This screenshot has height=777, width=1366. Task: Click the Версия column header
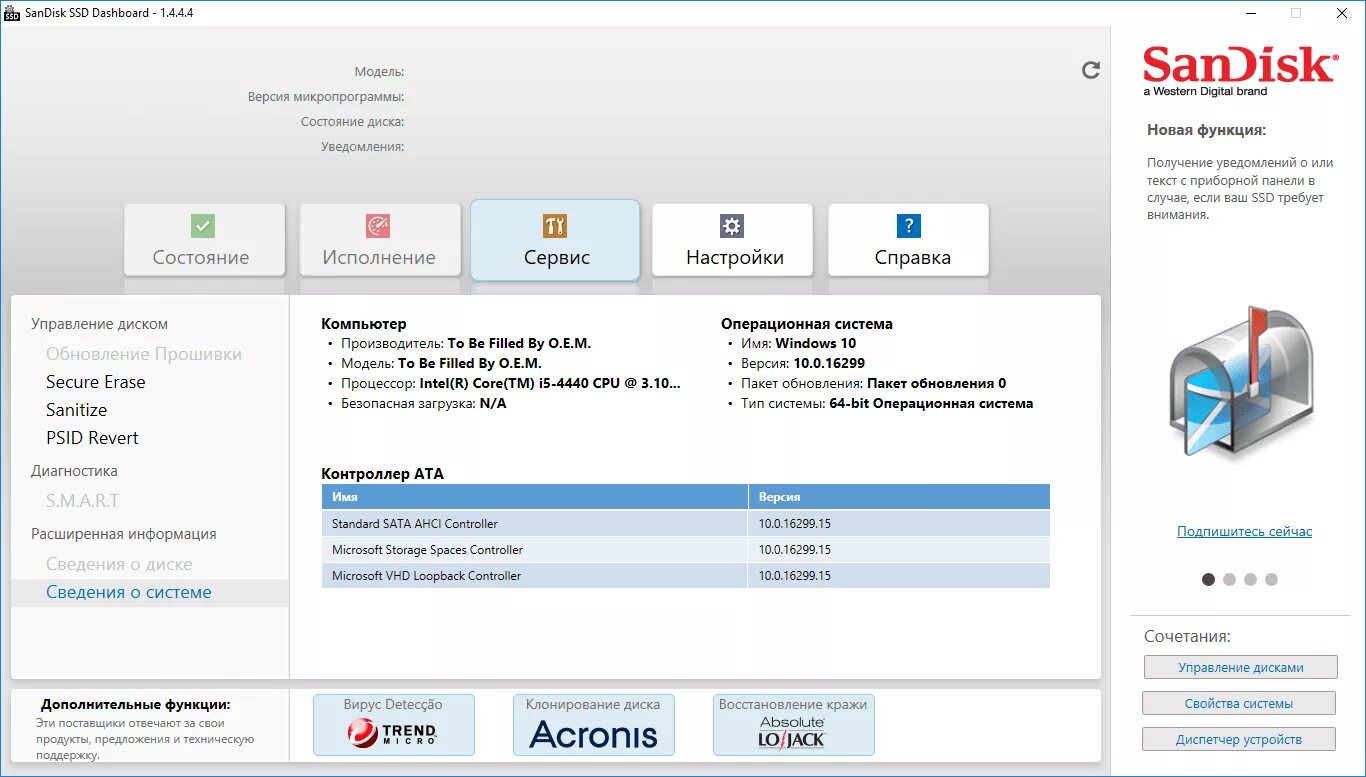[899, 497]
